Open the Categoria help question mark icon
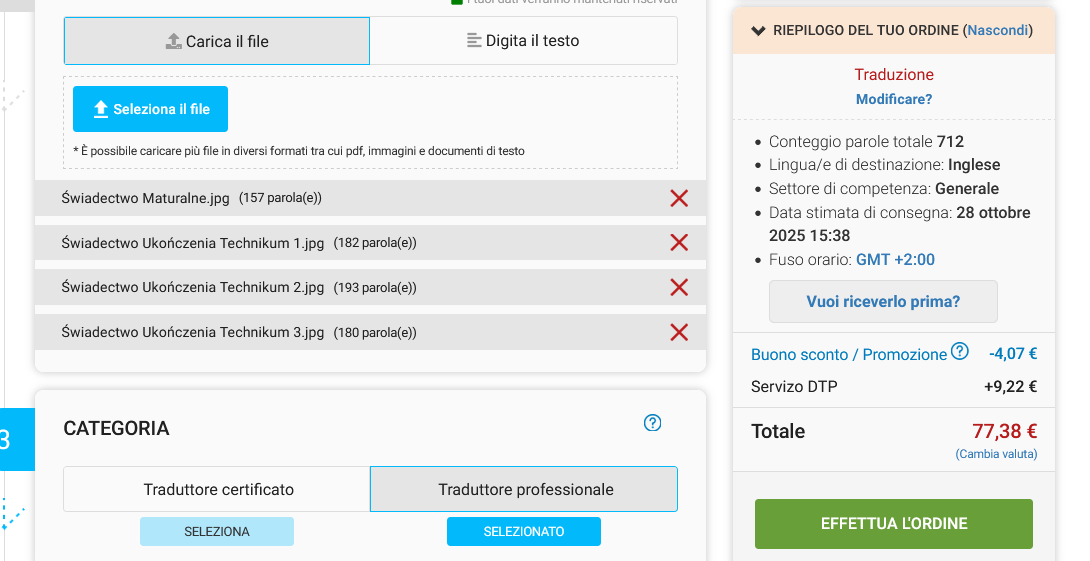 653,423
